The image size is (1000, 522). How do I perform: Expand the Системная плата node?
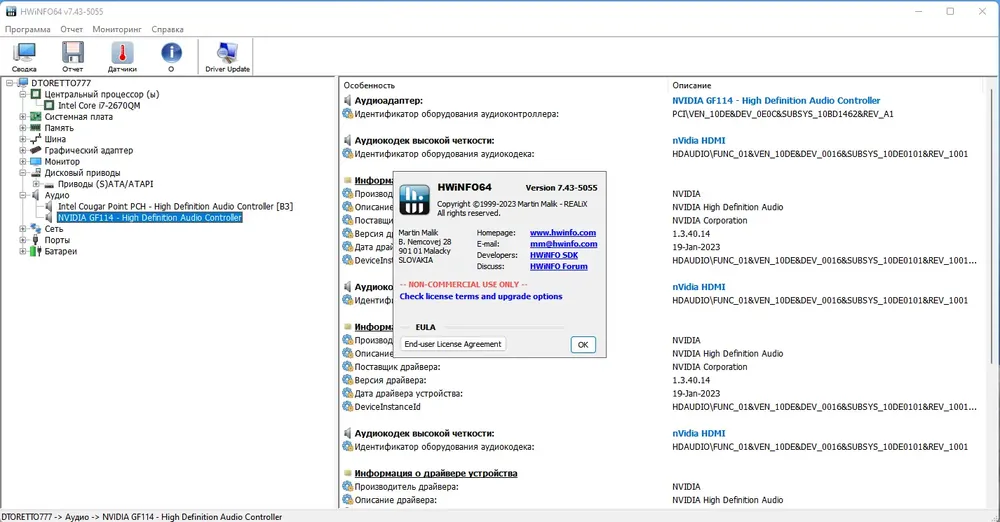(22, 117)
